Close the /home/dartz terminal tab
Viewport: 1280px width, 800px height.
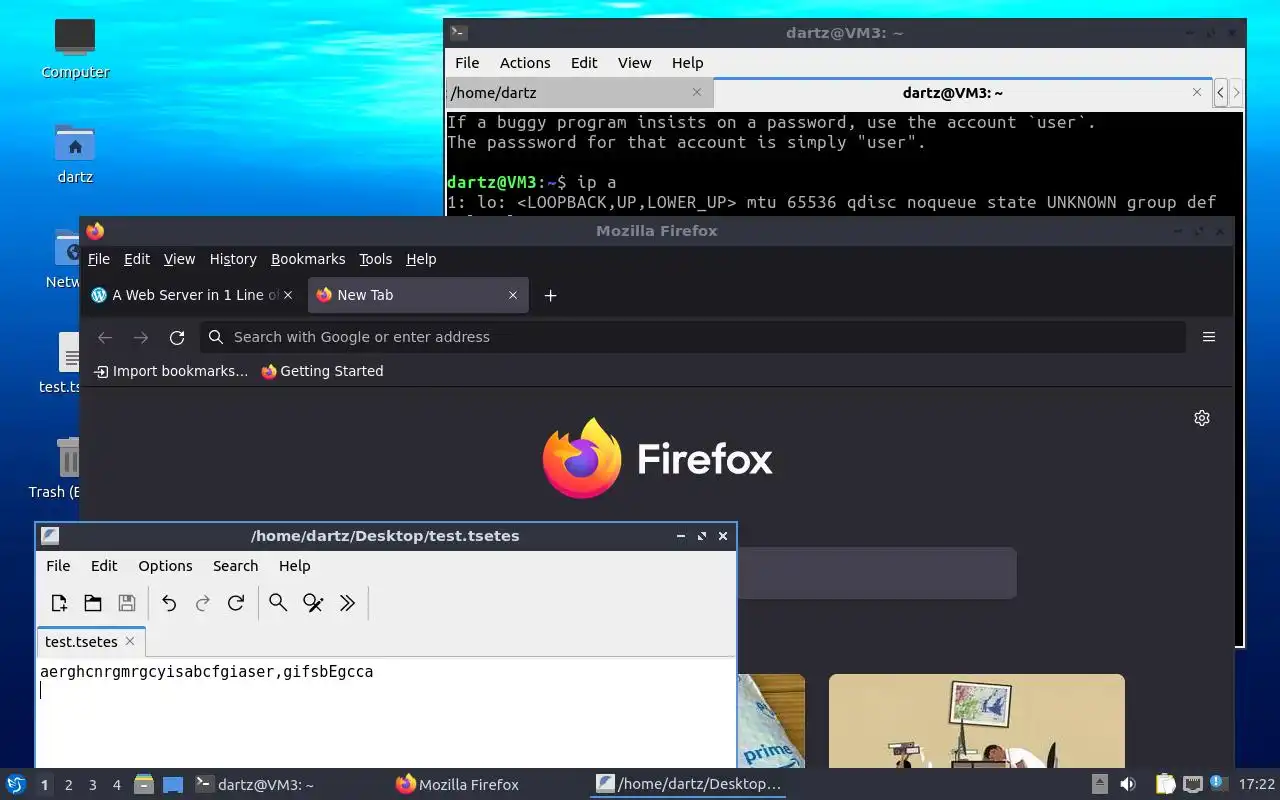pyautogui.click(x=697, y=92)
